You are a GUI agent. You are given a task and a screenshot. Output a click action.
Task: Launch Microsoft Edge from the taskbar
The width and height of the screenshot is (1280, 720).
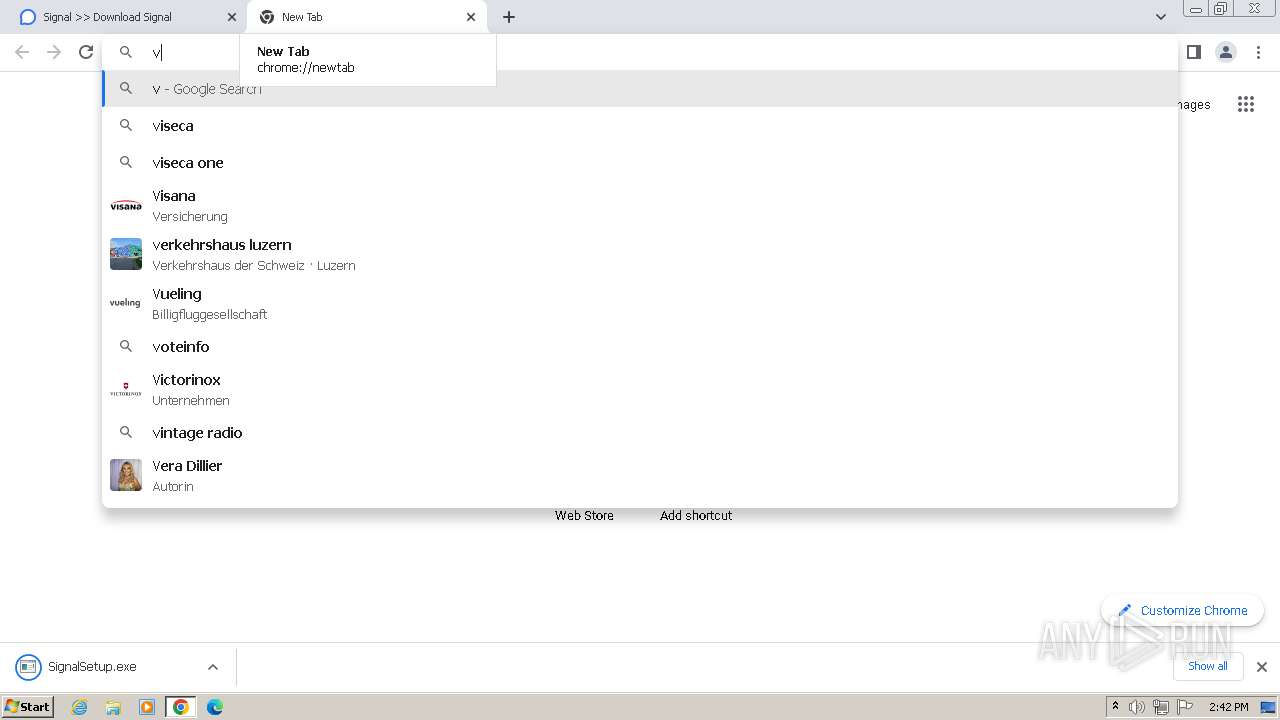coord(215,707)
